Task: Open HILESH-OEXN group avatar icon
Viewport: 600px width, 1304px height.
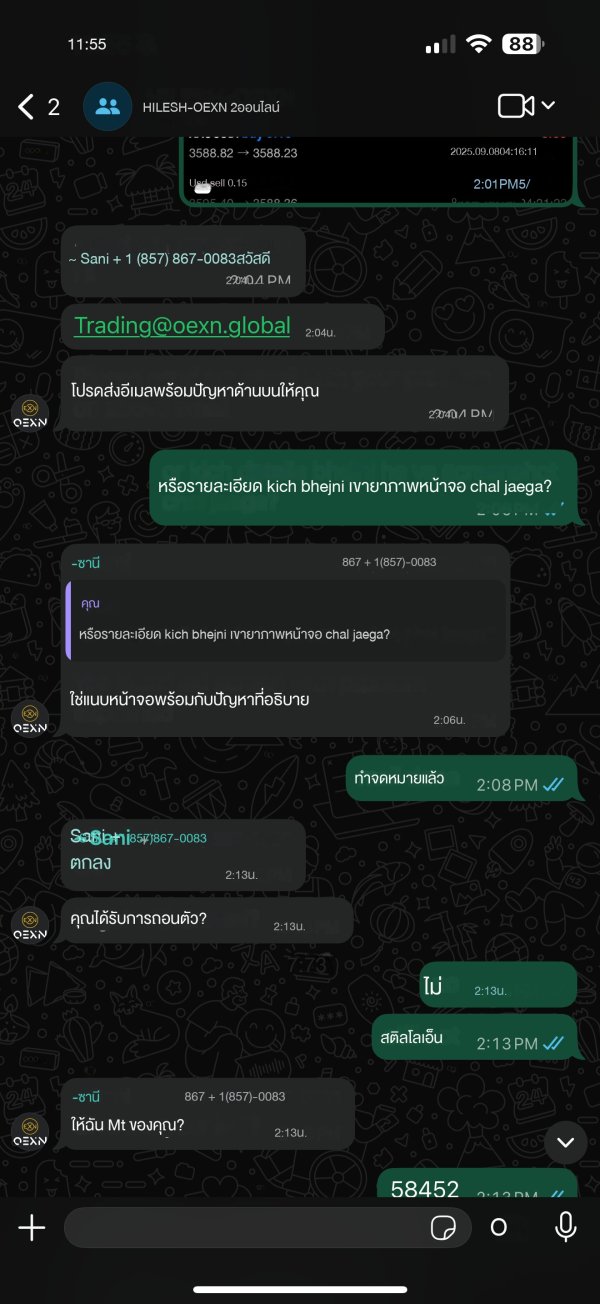Action: pos(108,107)
